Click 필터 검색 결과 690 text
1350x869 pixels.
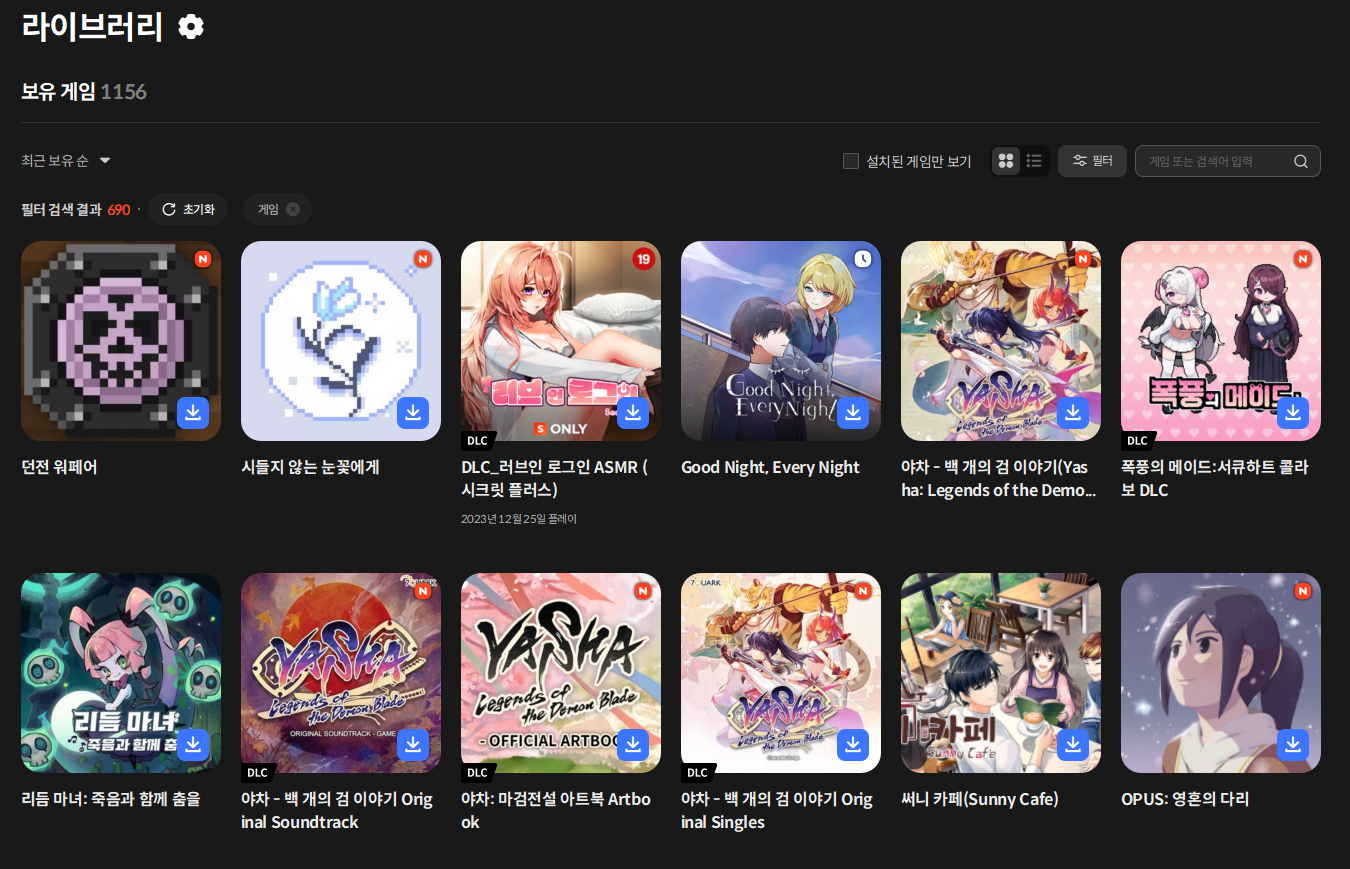pos(76,210)
